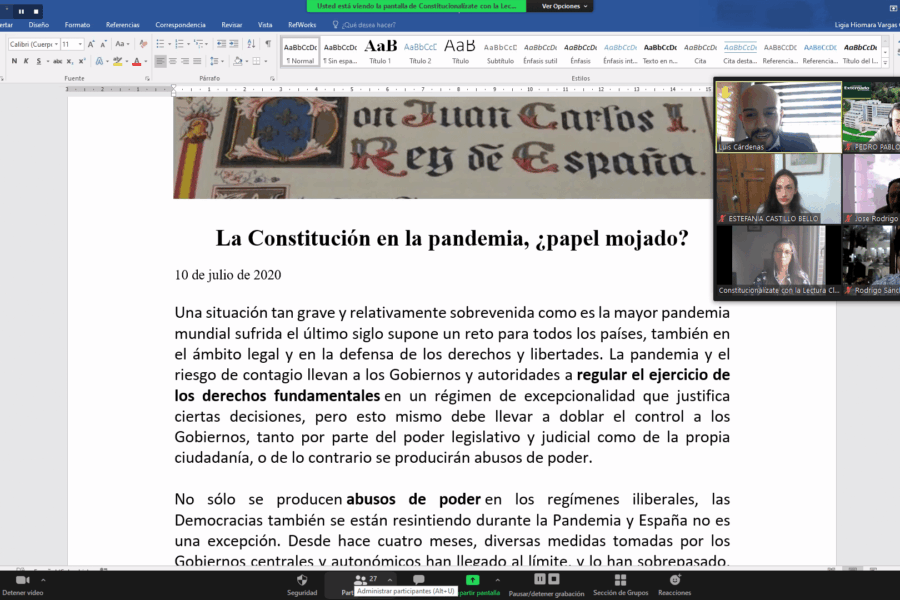Click the green share screen icon
Viewport: 900px width, 600px height.
473,580
